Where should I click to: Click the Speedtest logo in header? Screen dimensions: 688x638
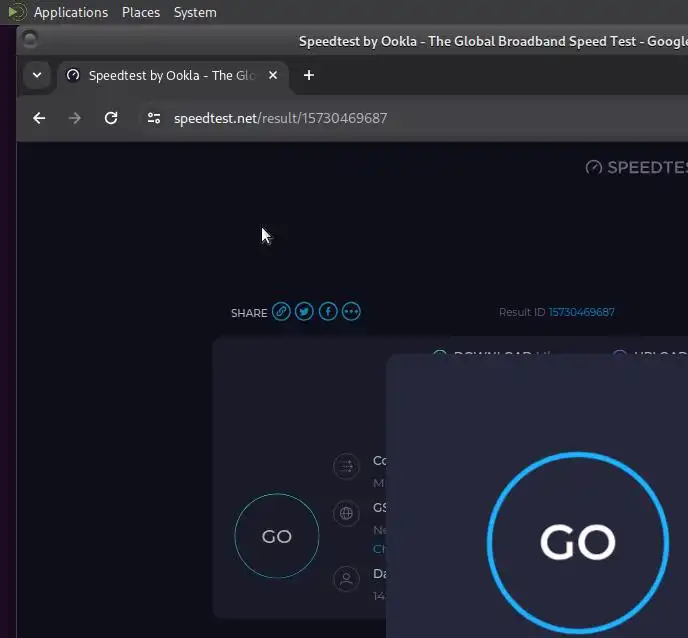pos(636,167)
